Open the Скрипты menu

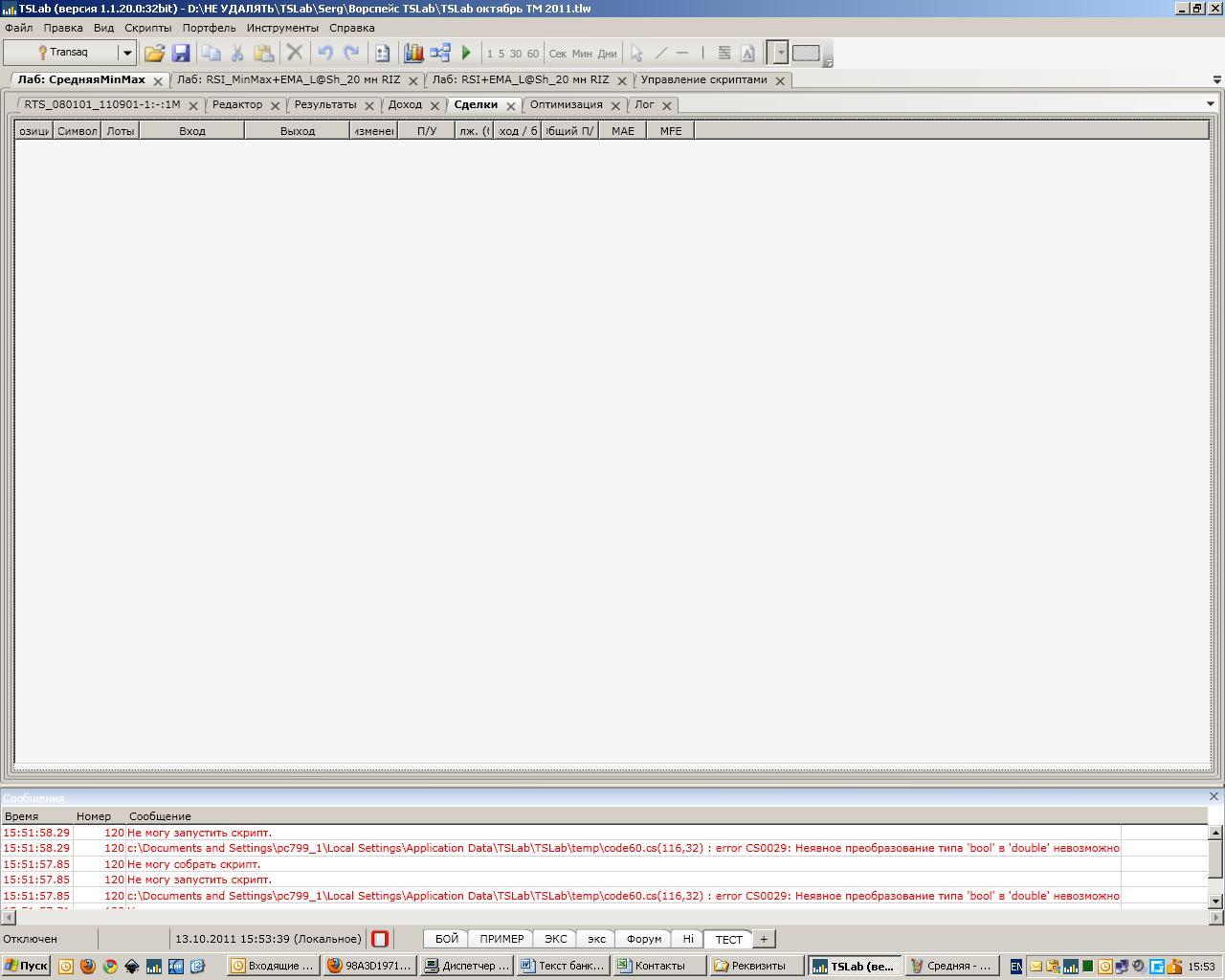148,28
